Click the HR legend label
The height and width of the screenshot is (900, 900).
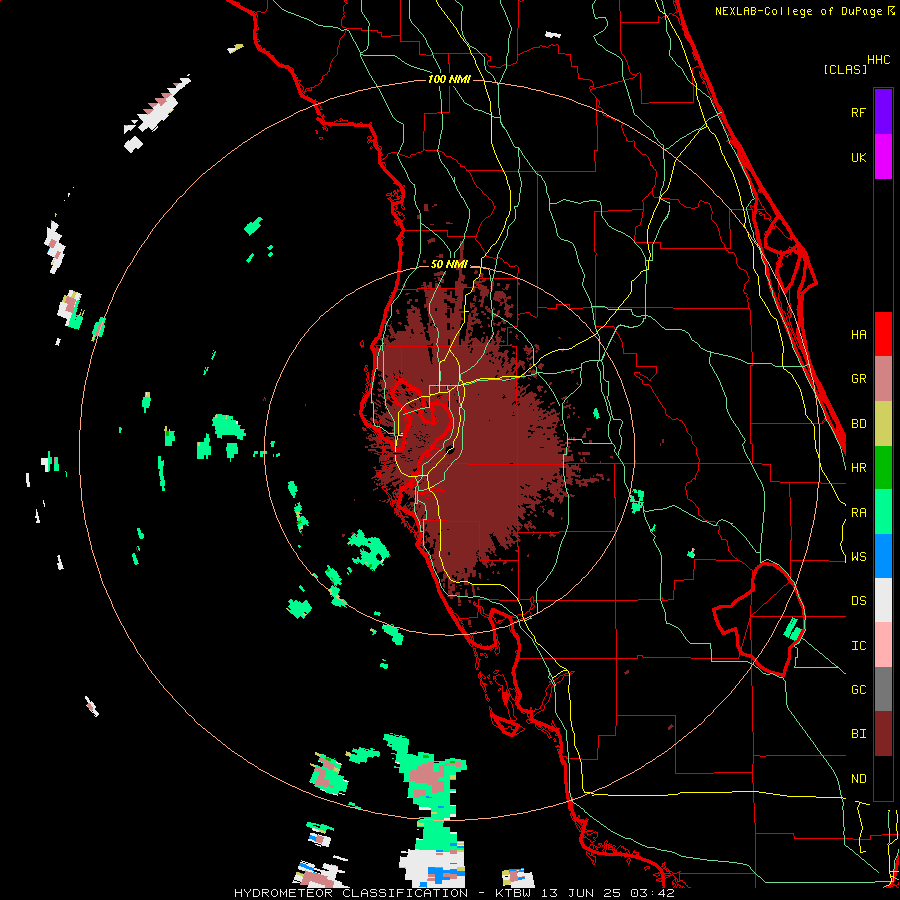(858, 468)
